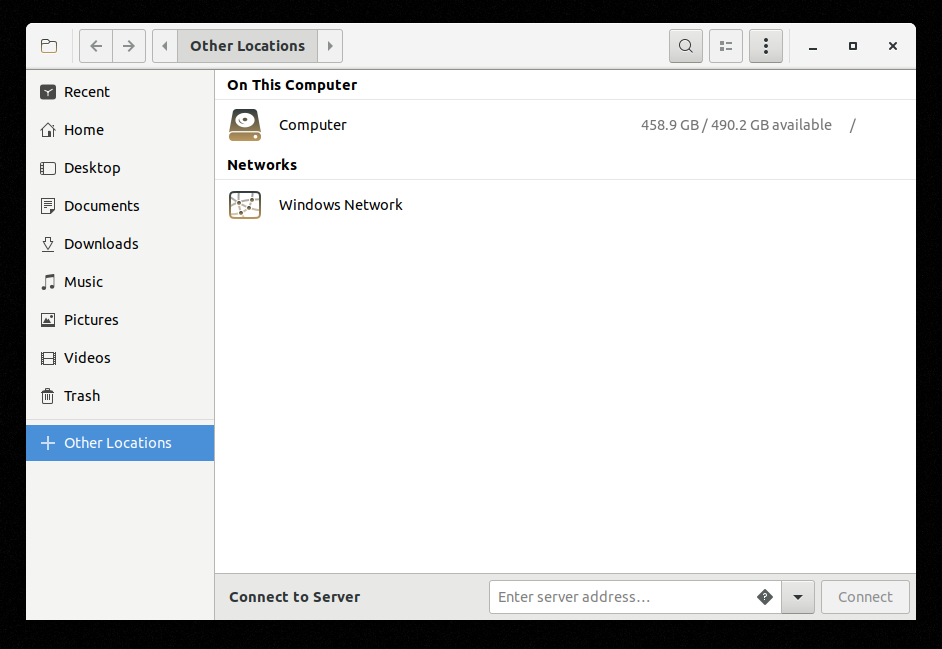
Task: Select Pictures in the sidebar
Action: pyautogui.click(x=120, y=320)
